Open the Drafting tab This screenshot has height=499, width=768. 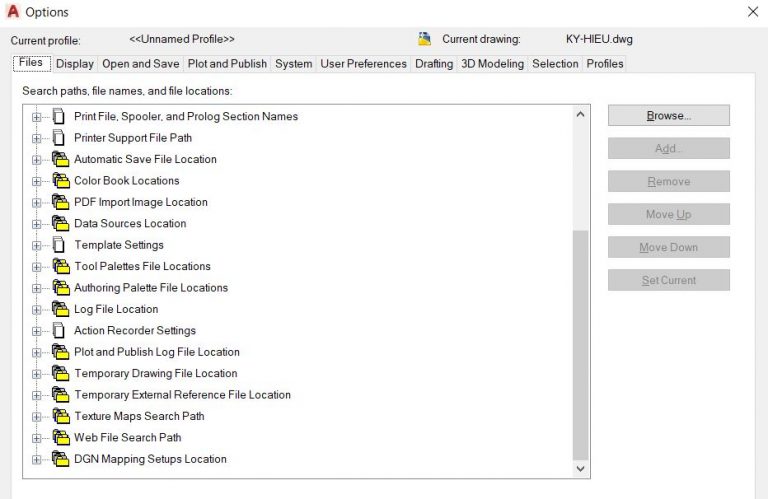tap(434, 64)
